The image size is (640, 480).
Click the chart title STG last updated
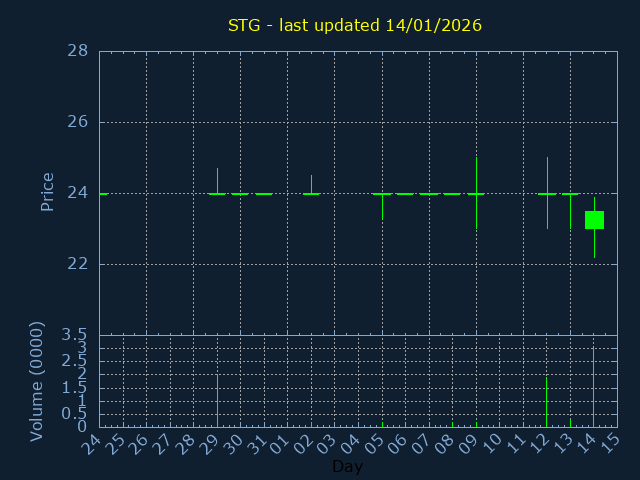tap(355, 25)
